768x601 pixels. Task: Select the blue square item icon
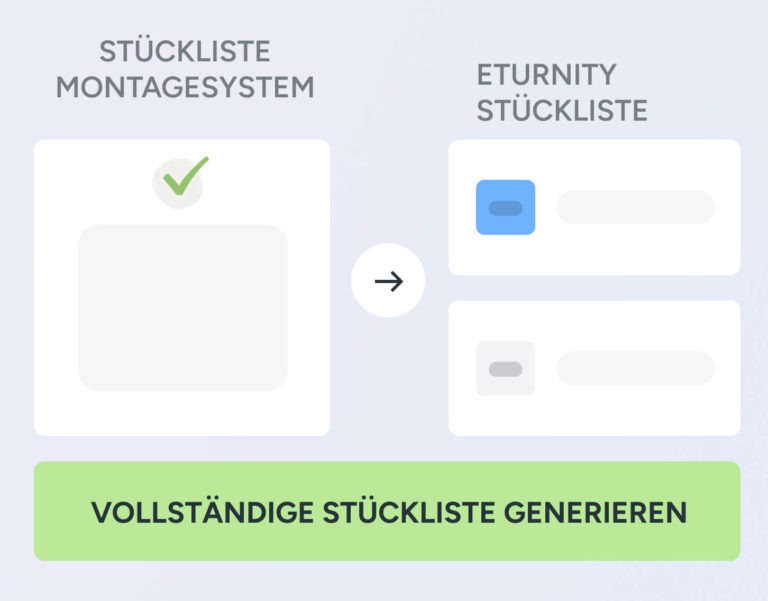[505, 207]
